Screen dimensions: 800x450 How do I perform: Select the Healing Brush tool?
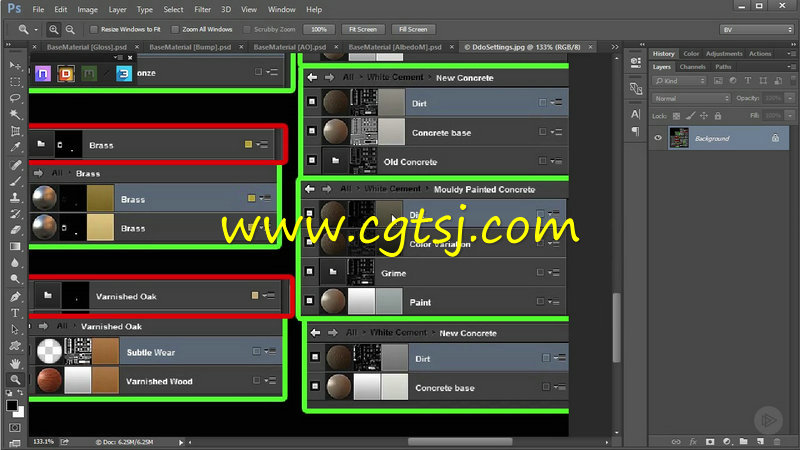15,165
